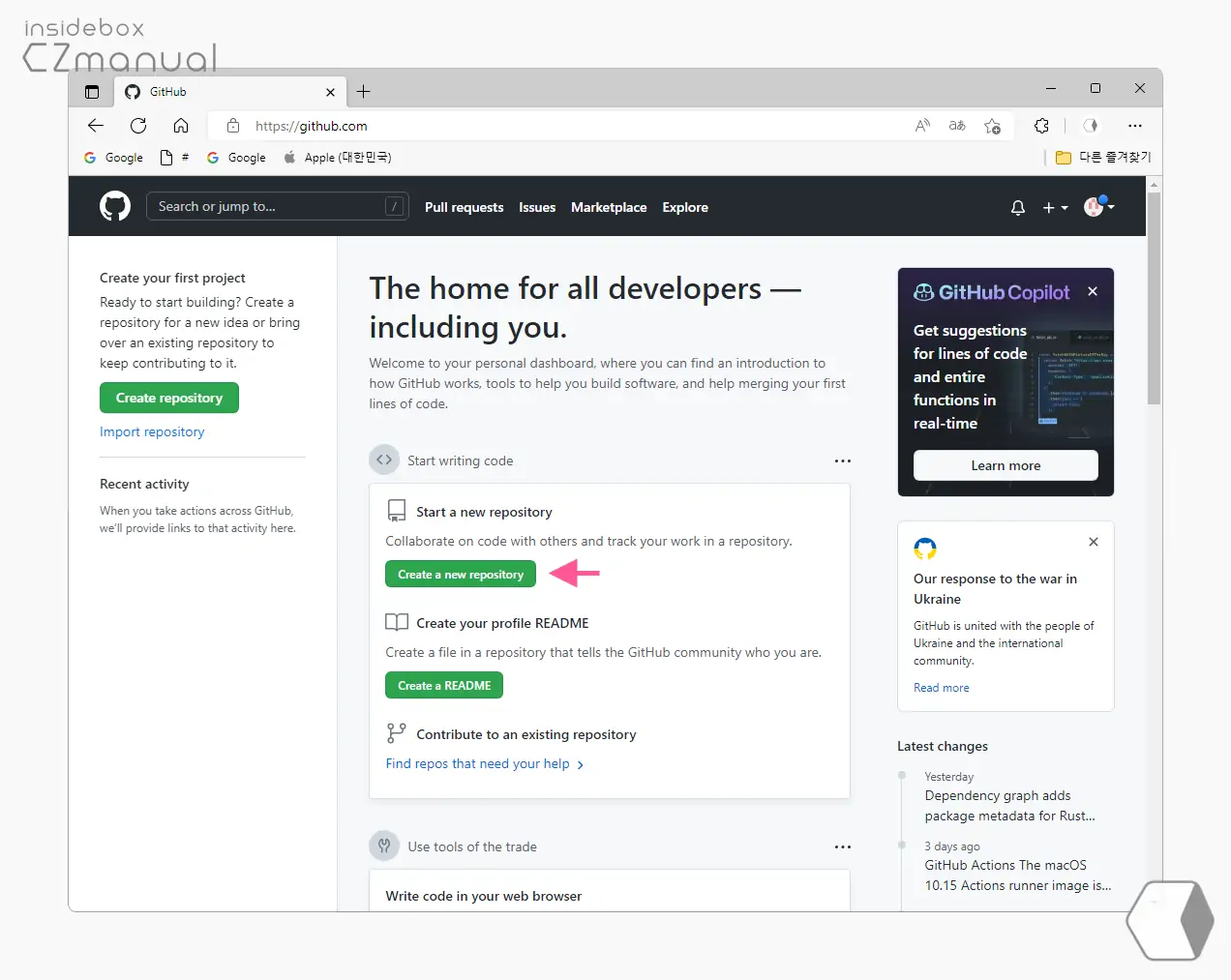Click the code brackets icon beside Start writing code
This screenshot has width=1231, height=980.
pyautogui.click(x=384, y=460)
